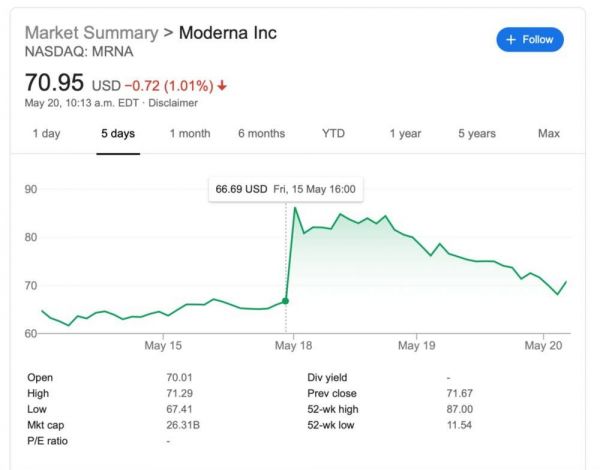
Task: Click the May 18 axis label
Action: 292,346
